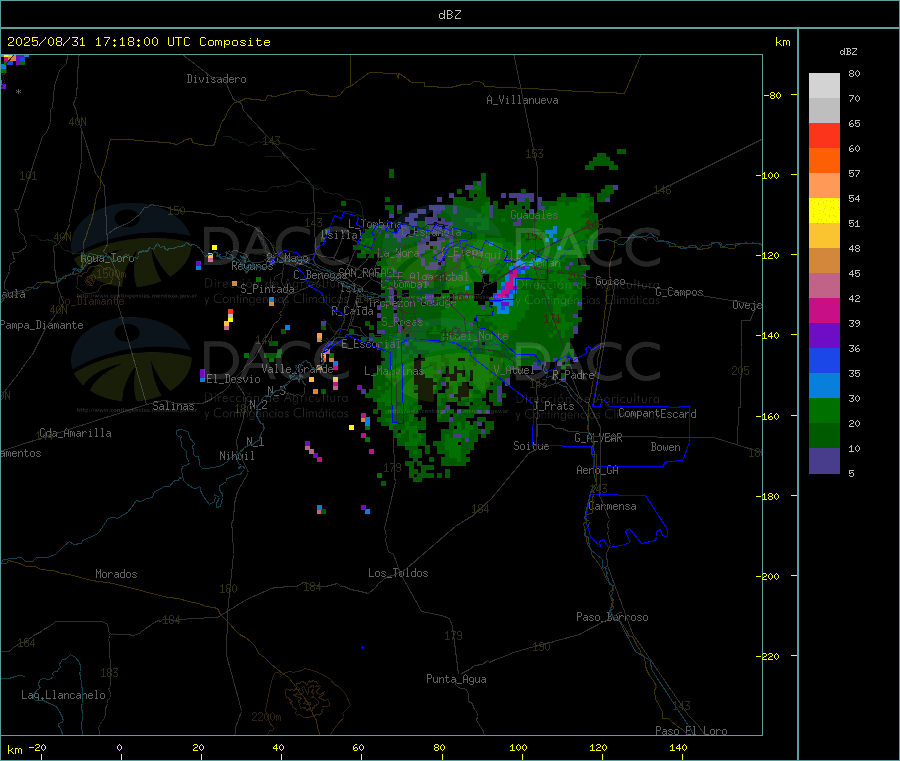Click the 'Pampa_Diamante' label
900x761 pixels.
[x=42, y=325]
